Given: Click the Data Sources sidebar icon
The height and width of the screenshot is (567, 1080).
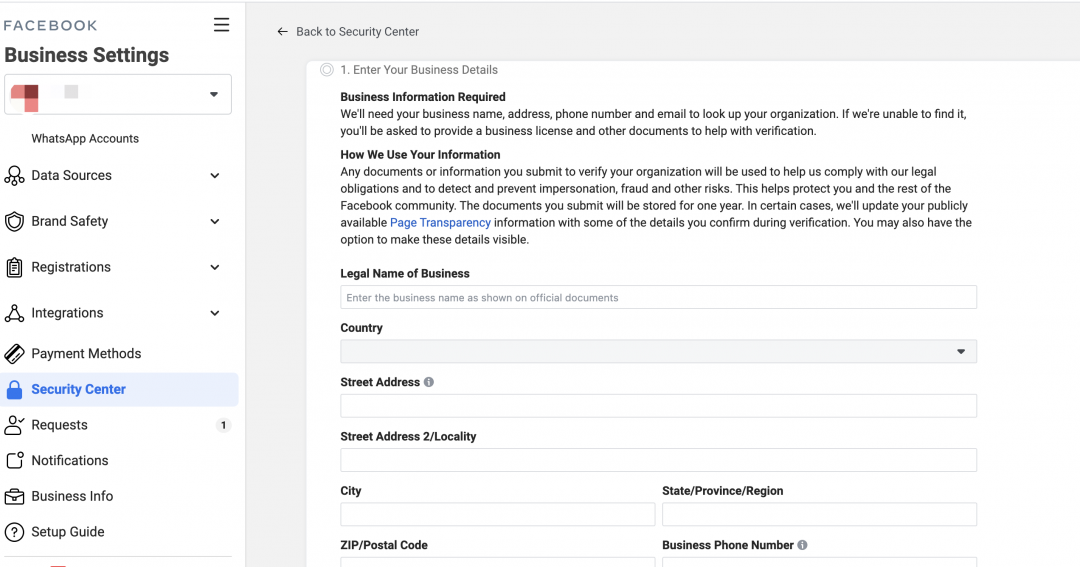Looking at the screenshot, I should click(x=14, y=176).
